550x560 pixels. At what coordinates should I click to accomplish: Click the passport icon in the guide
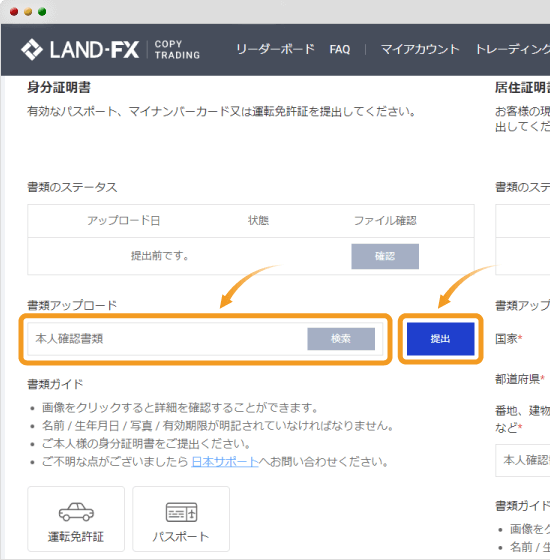pyautogui.click(x=181, y=512)
